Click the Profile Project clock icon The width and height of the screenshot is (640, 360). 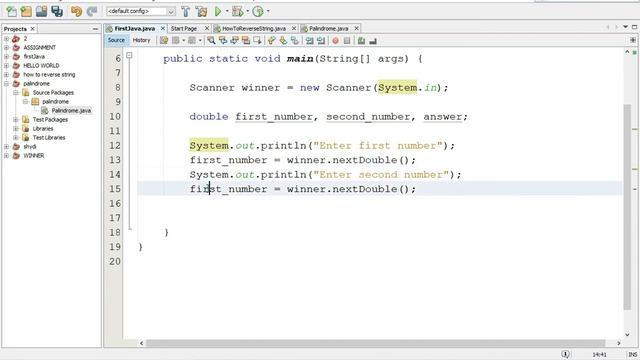click(x=258, y=11)
